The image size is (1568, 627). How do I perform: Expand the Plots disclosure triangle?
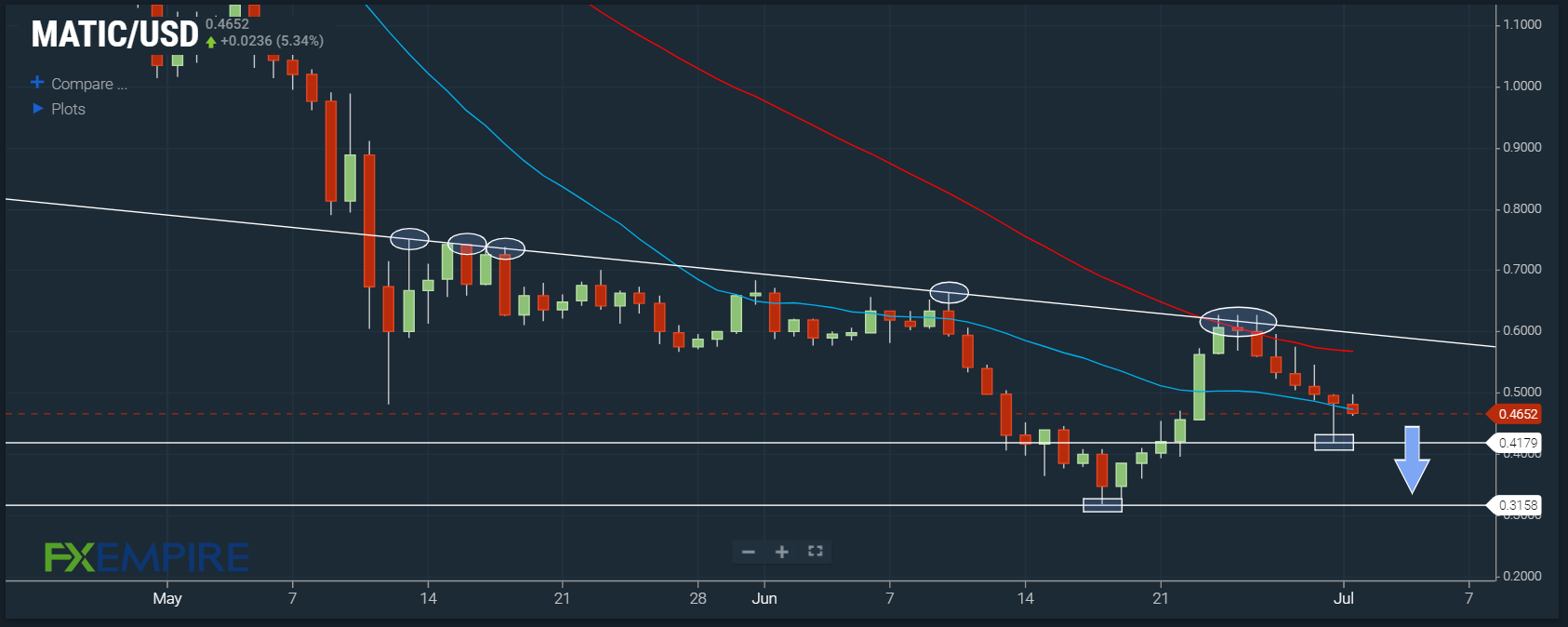(38, 109)
